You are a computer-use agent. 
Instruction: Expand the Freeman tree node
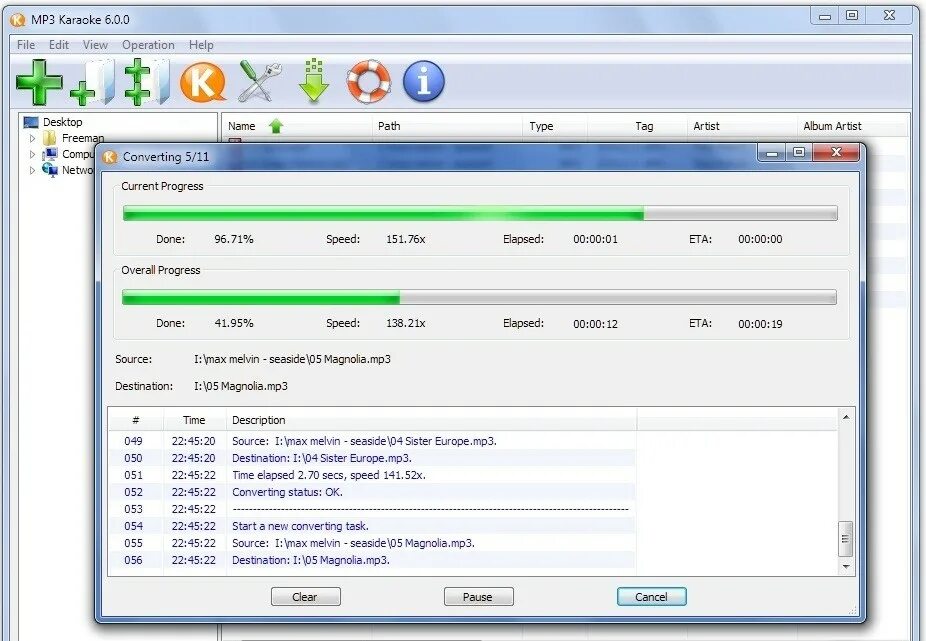pos(32,138)
